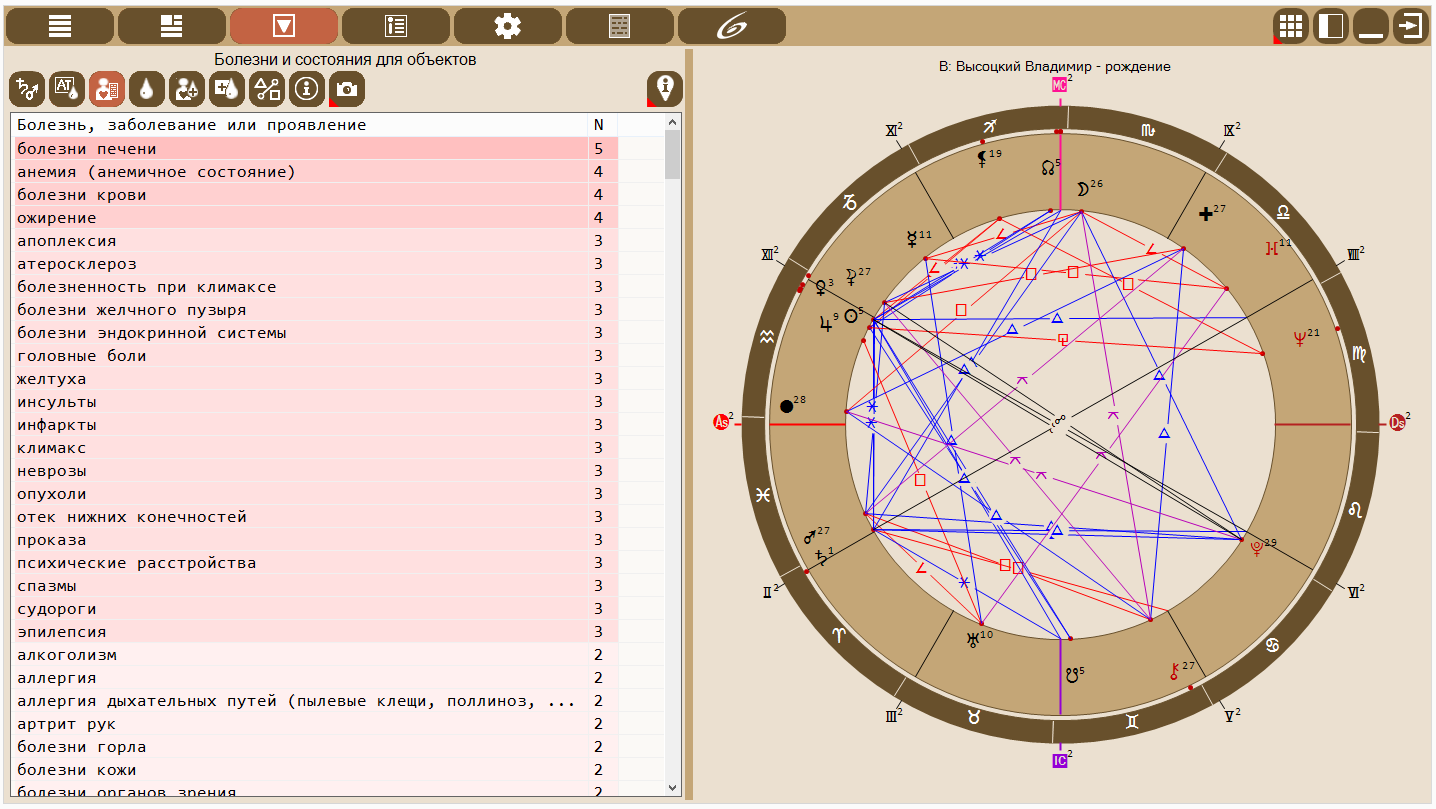Click the AT droplet icon
This screenshot has height=809, width=1436.
tap(67, 89)
